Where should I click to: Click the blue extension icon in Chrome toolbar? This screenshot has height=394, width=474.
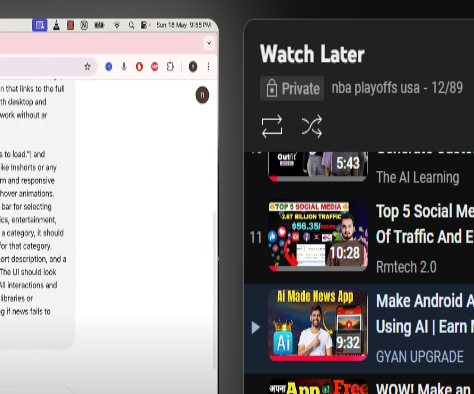coord(108,67)
